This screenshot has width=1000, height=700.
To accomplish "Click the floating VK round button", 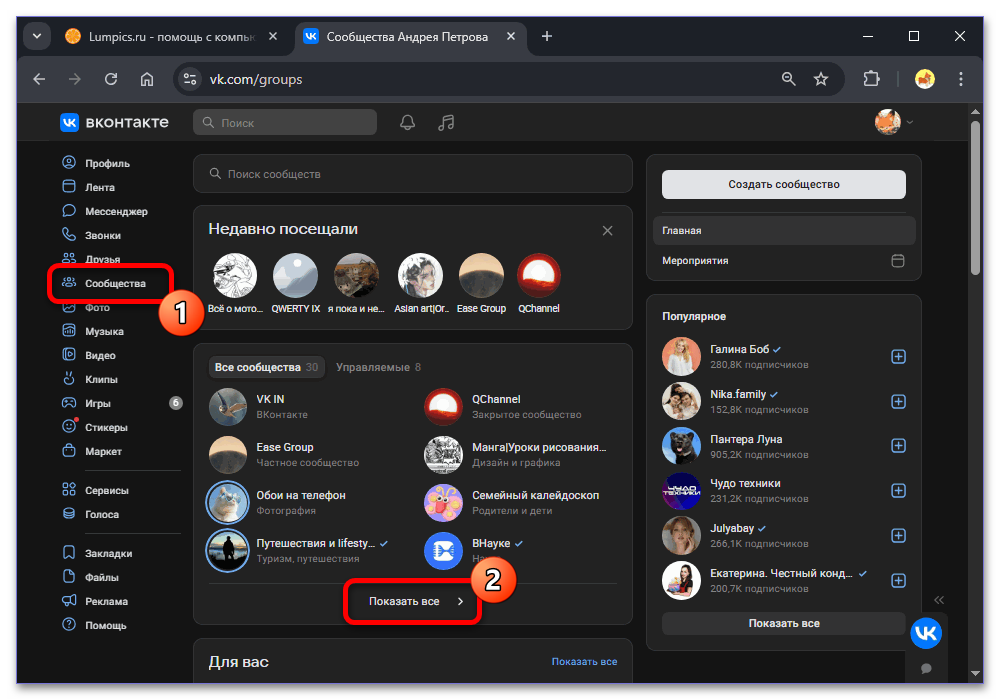I will [x=925, y=633].
